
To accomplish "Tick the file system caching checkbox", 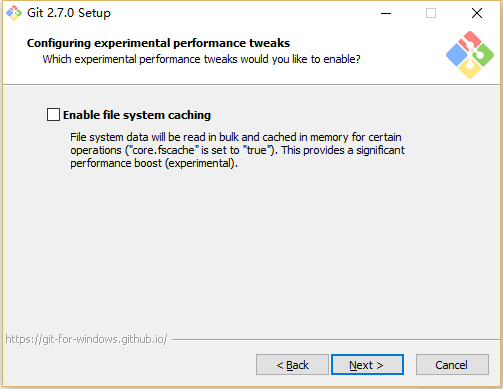I will click(53, 114).
